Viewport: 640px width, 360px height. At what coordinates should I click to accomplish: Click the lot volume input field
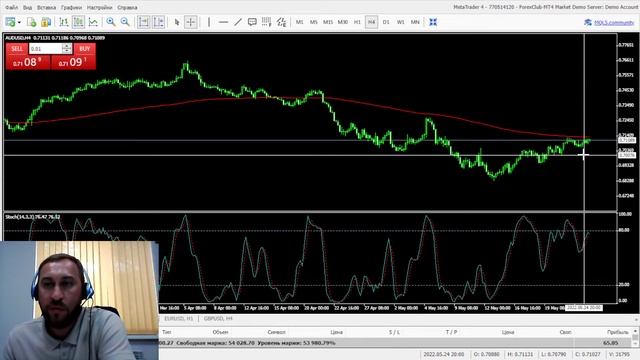(45, 49)
